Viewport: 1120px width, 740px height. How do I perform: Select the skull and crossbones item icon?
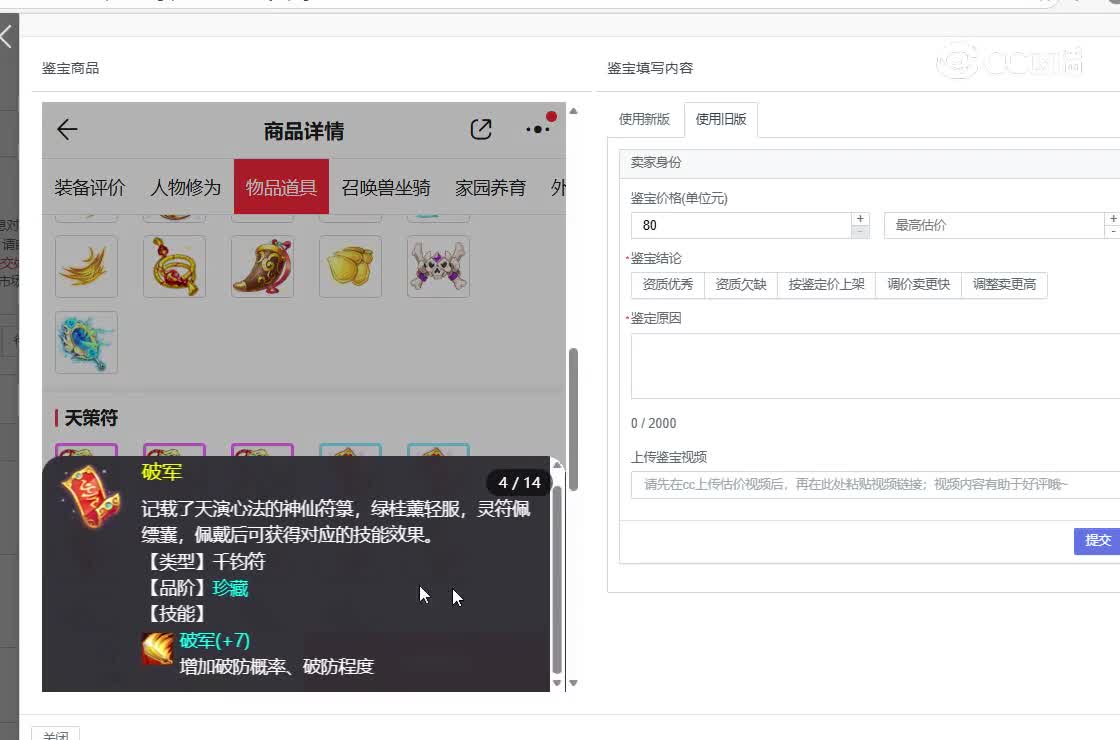pos(438,267)
